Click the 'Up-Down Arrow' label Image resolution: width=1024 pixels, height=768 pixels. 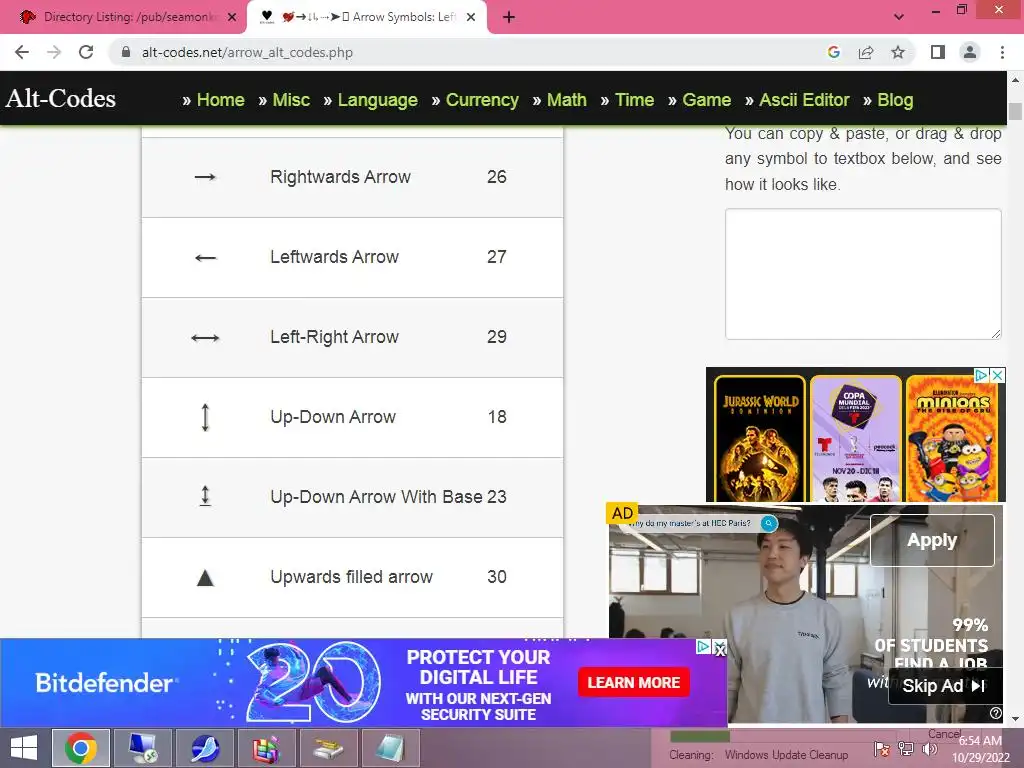(333, 417)
